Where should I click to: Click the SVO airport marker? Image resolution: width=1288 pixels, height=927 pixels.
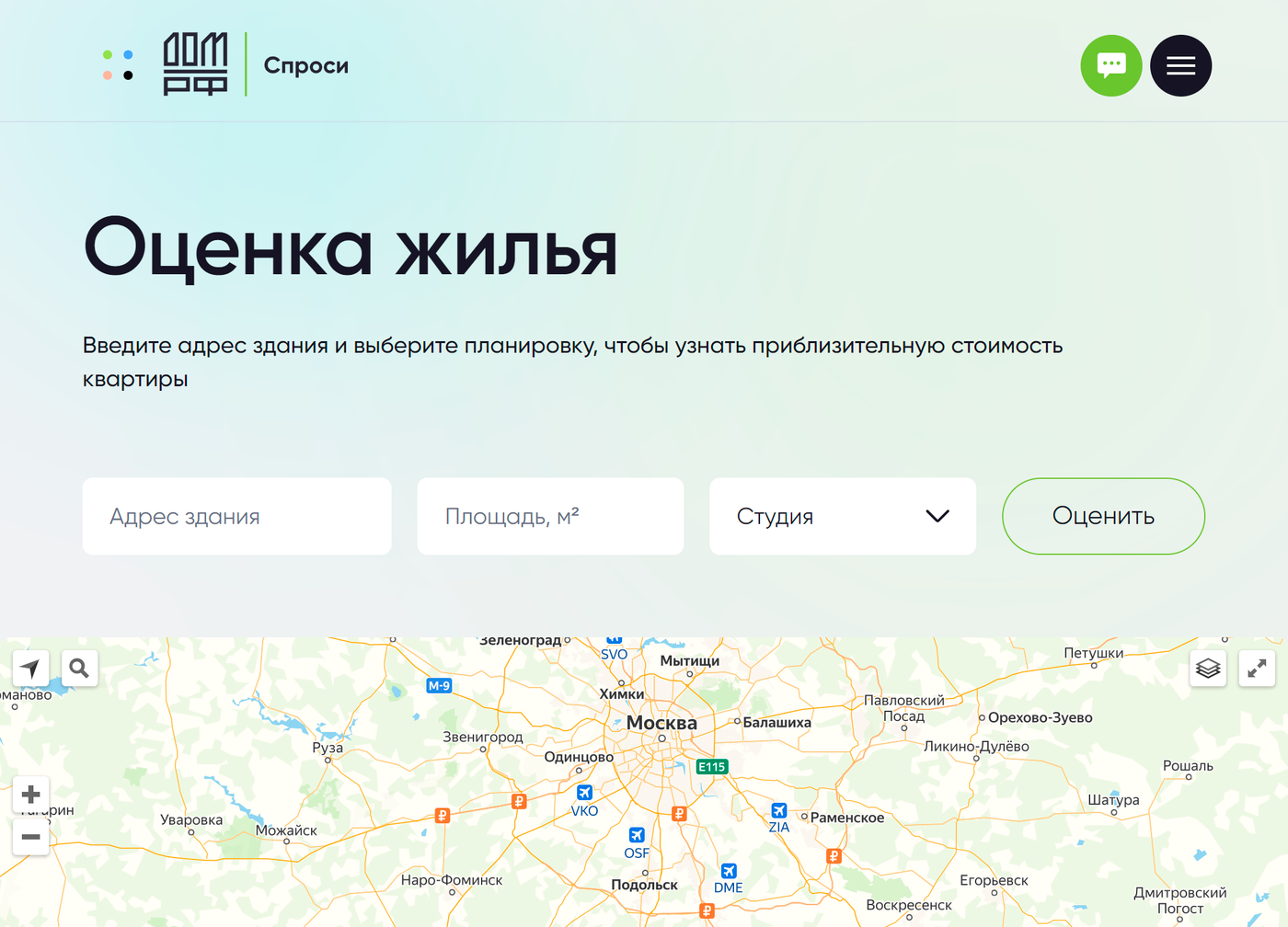(x=614, y=647)
